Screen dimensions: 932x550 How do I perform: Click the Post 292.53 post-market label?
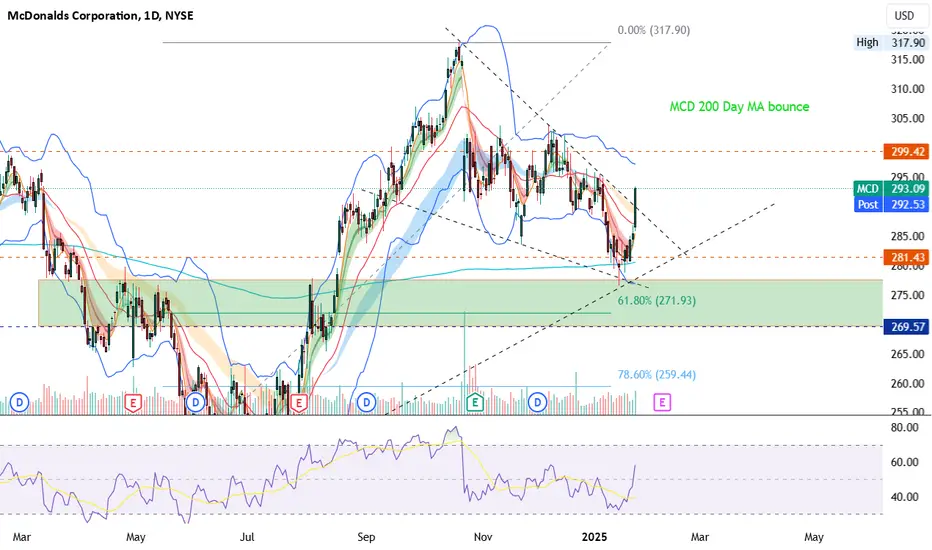(891, 205)
